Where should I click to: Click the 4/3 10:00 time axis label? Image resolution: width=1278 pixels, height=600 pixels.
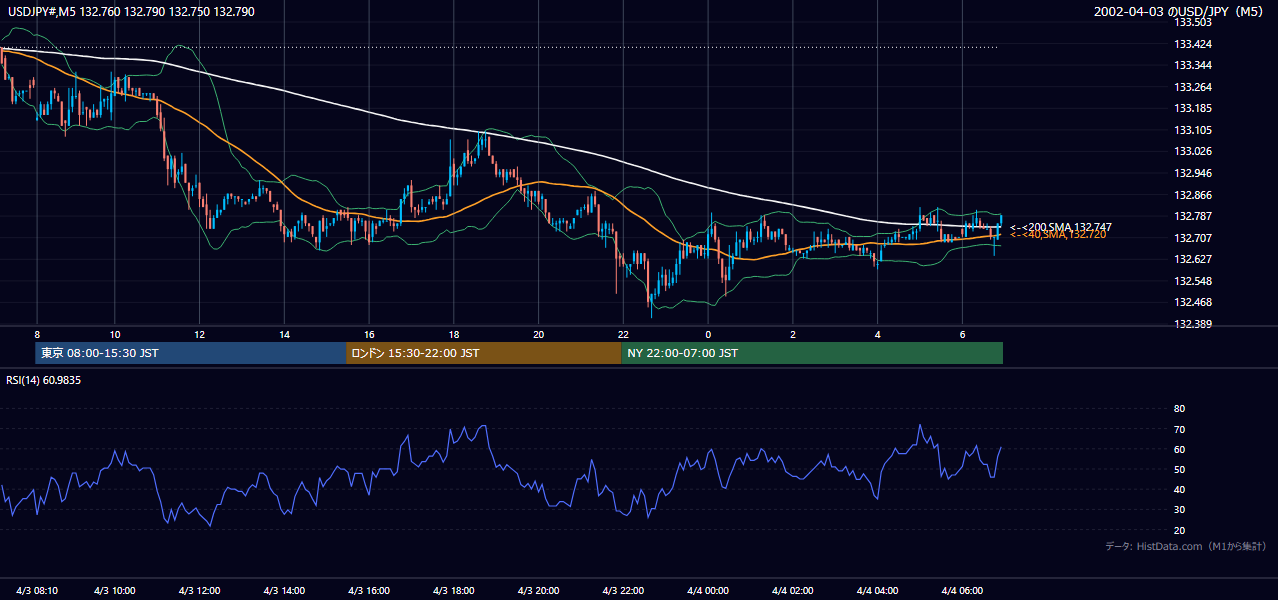tap(115, 590)
